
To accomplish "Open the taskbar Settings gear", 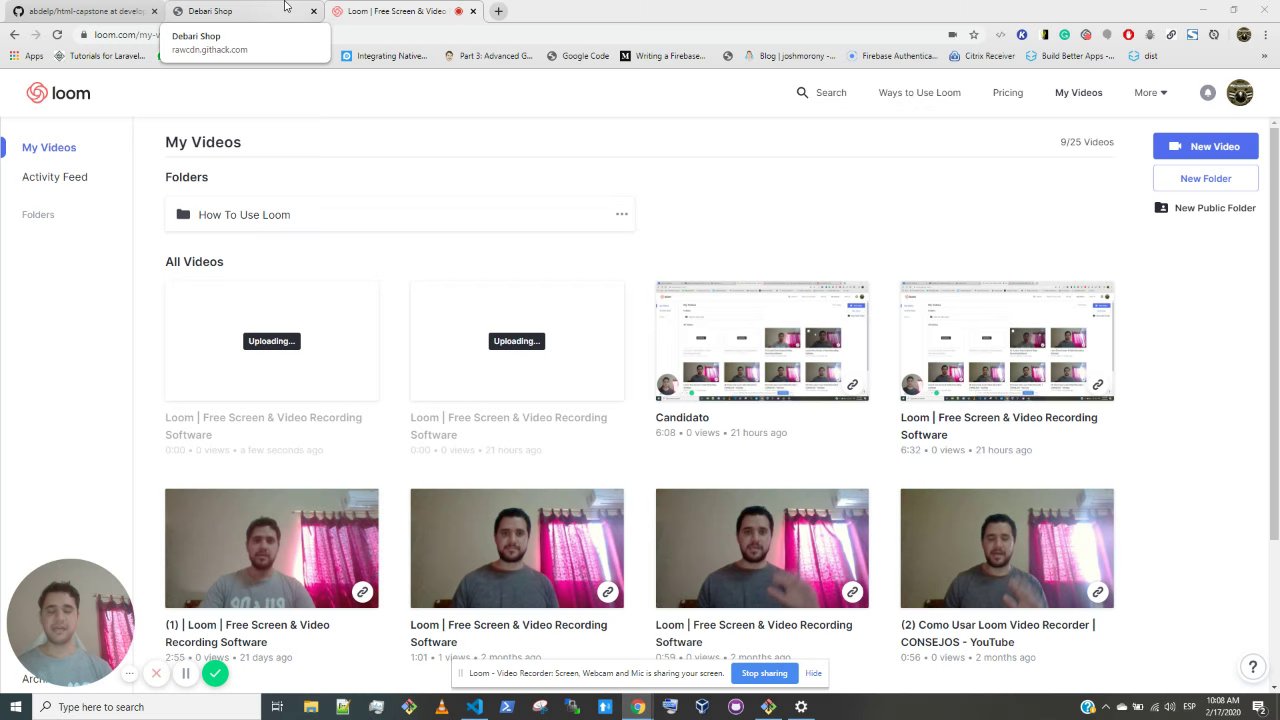I will click(801, 707).
